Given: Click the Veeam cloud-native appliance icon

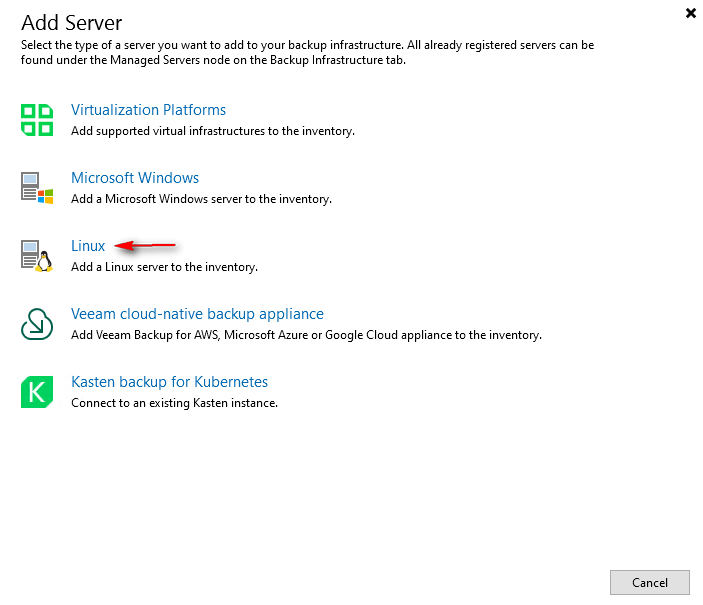Looking at the screenshot, I should pyautogui.click(x=37, y=323).
